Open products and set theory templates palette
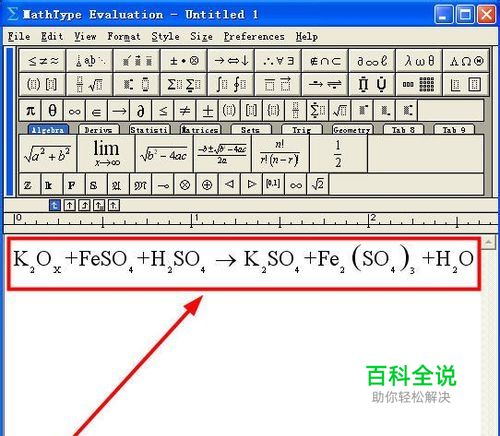 pos(372,84)
